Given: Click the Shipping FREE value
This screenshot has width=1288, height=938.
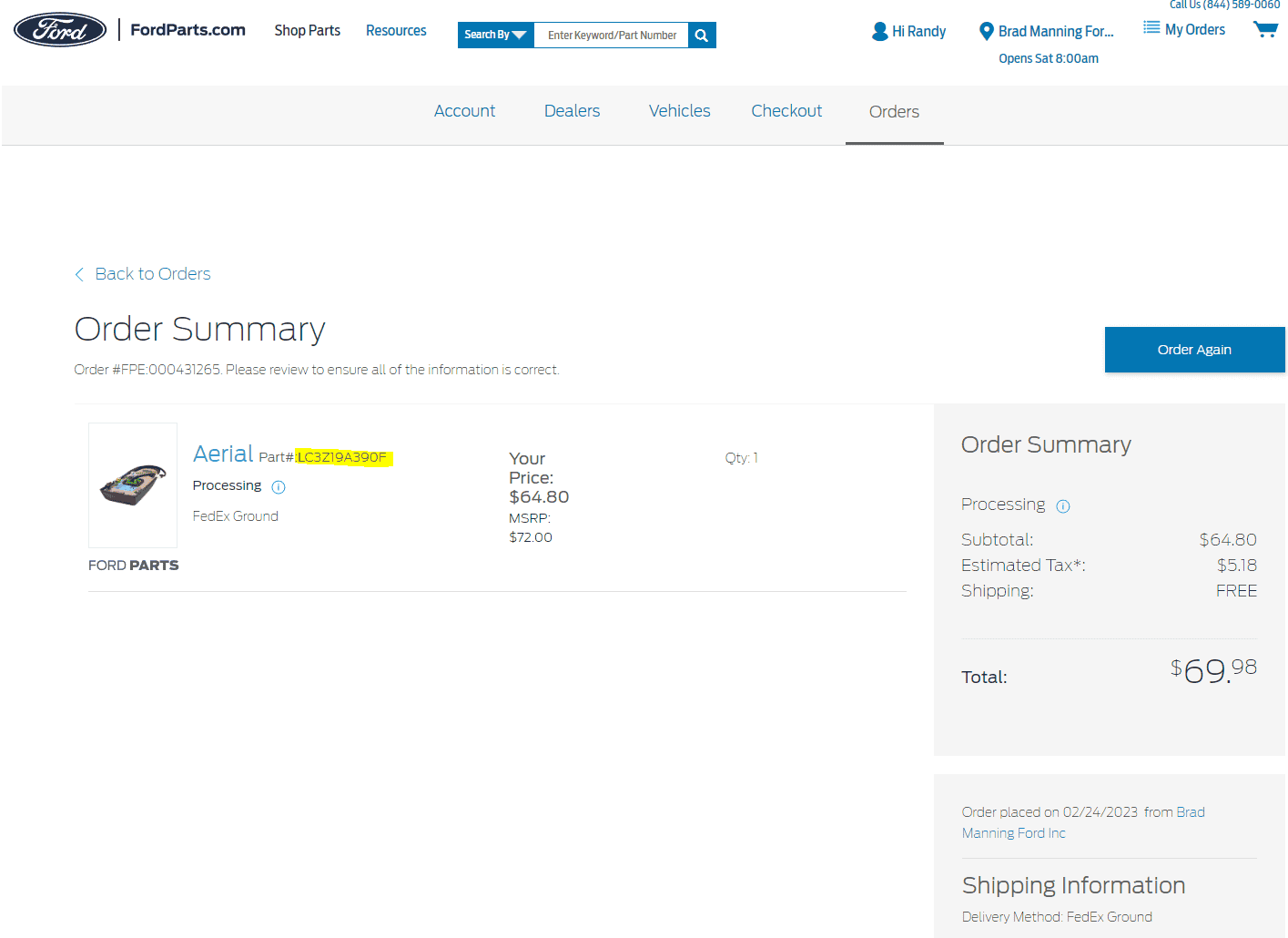Looking at the screenshot, I should [x=1237, y=591].
